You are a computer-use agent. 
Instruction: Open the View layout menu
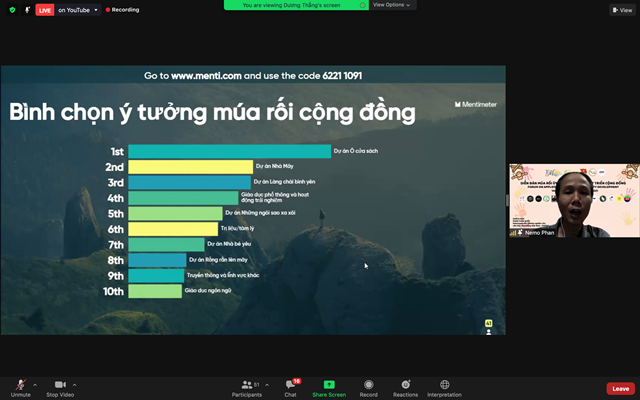click(622, 10)
